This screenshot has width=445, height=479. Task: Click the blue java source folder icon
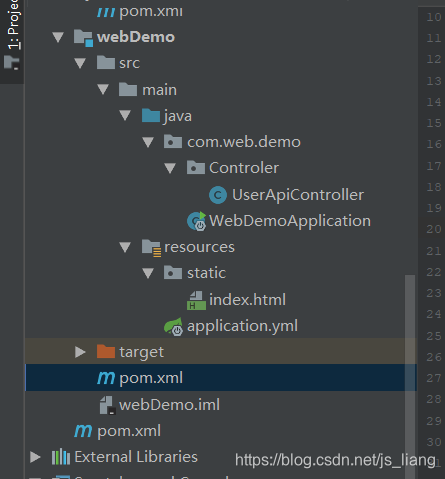[x=151, y=116]
